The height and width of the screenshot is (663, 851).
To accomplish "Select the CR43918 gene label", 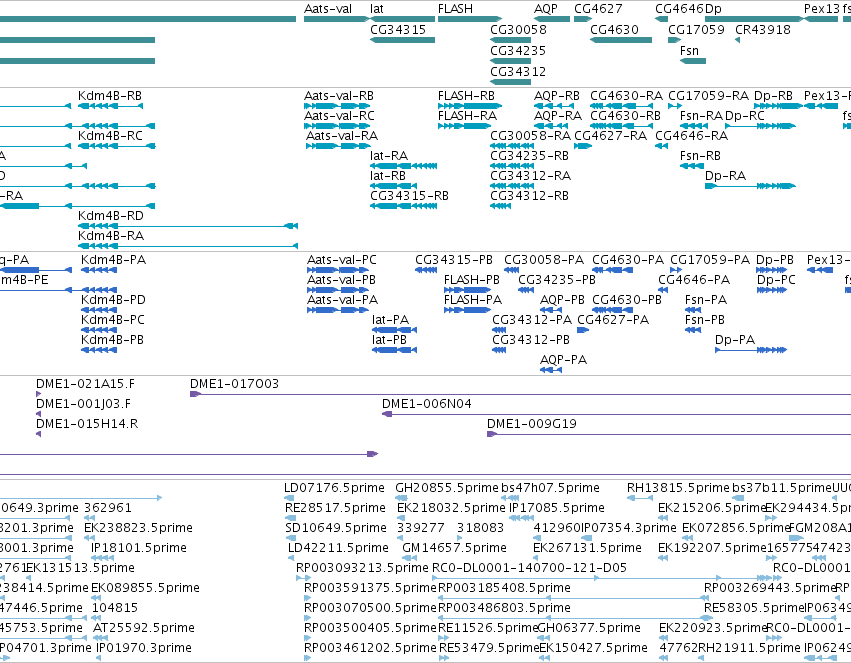I will coord(763,29).
